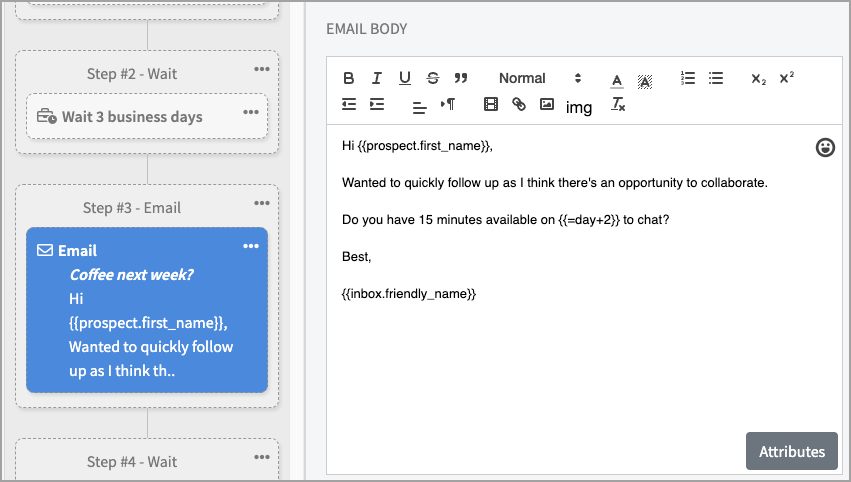Insert a numbered list

tap(688, 78)
